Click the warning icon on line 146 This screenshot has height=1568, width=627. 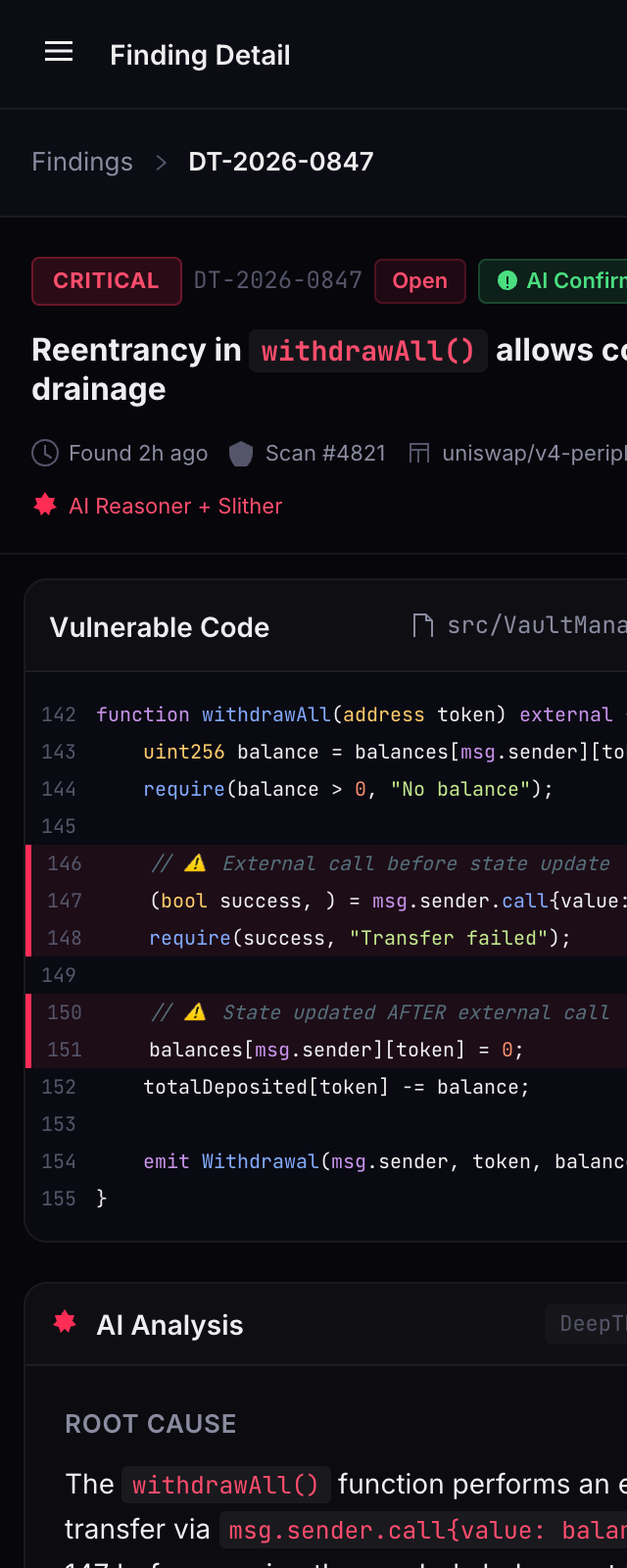[x=195, y=862]
